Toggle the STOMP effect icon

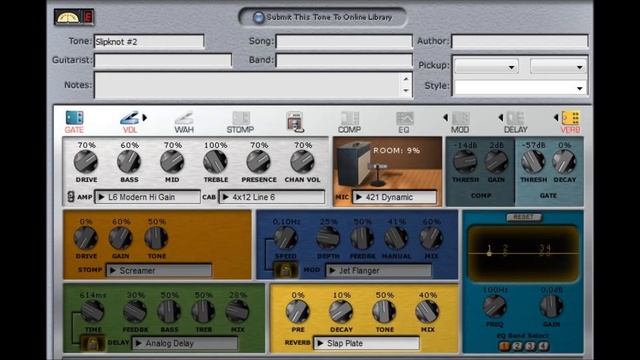[241, 118]
